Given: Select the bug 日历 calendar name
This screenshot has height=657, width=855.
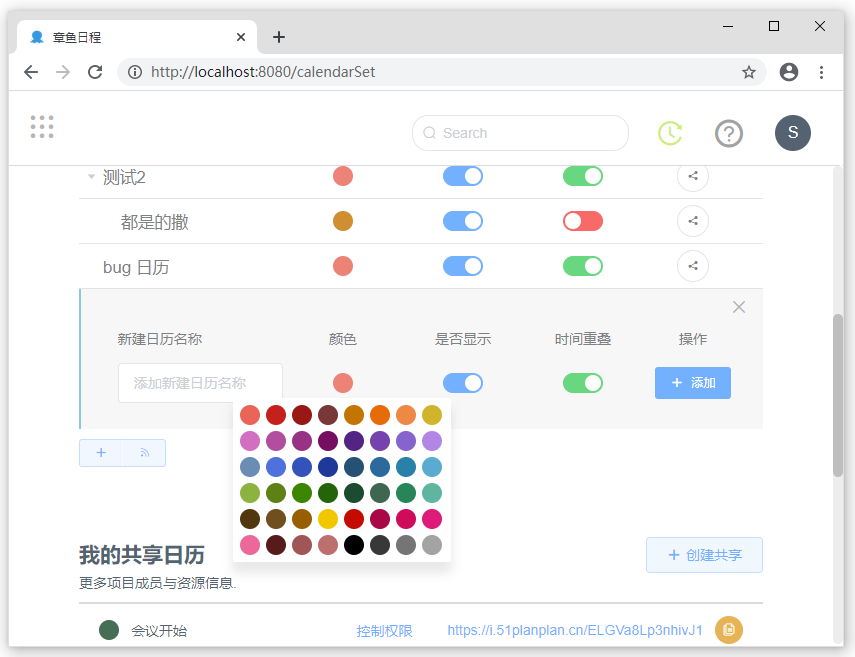Looking at the screenshot, I should (x=136, y=267).
